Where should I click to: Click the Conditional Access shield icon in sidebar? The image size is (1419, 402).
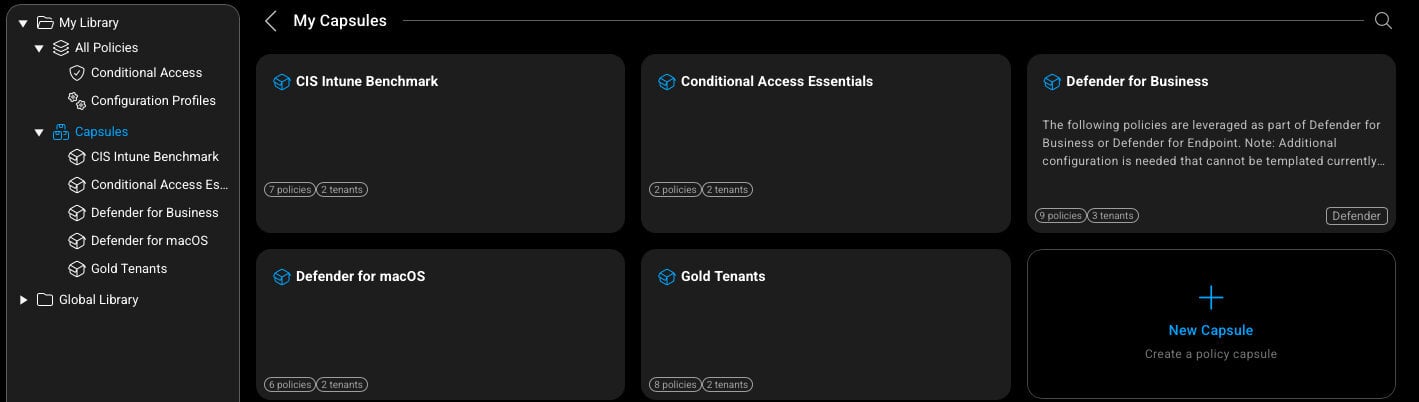click(x=76, y=73)
